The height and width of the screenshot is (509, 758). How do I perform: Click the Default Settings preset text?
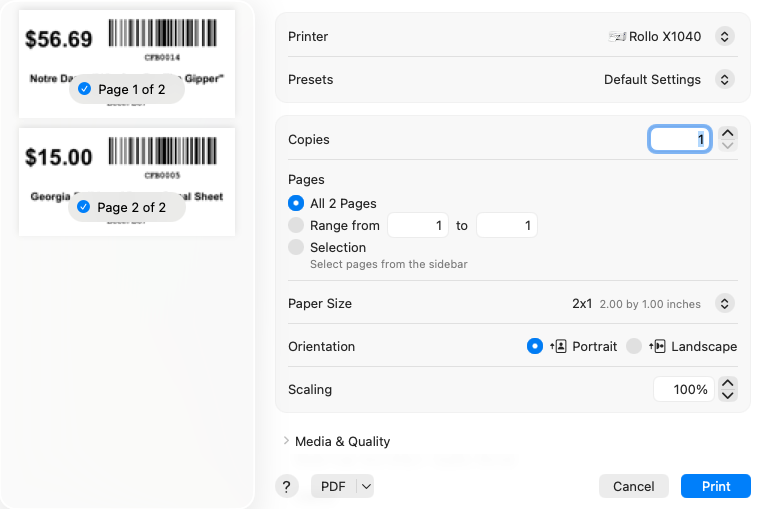click(652, 79)
